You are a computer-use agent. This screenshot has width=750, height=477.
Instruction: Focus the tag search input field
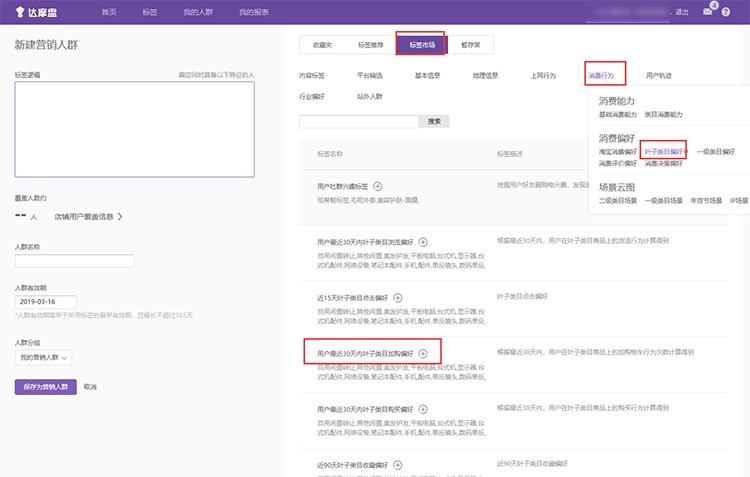359,122
